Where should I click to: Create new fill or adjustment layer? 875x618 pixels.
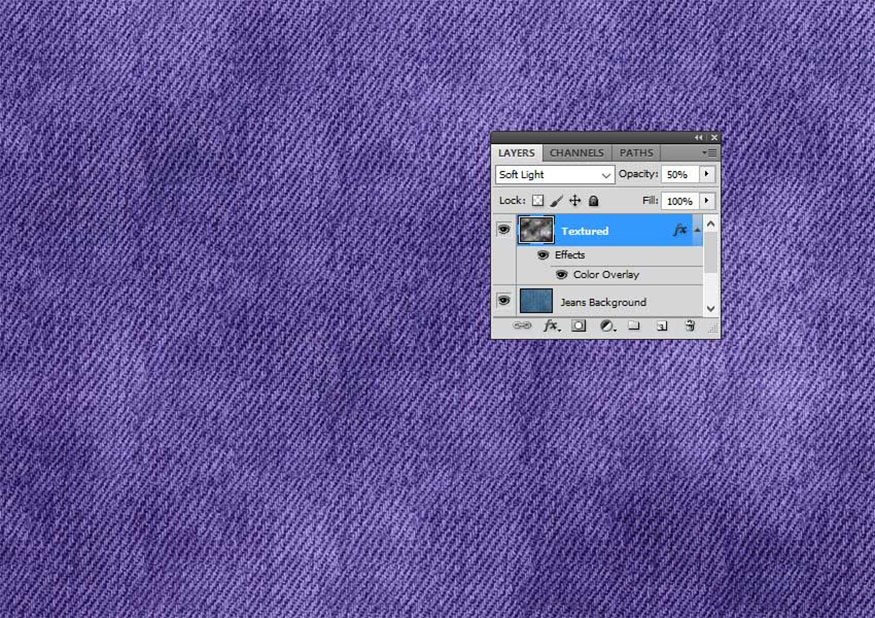pos(606,326)
